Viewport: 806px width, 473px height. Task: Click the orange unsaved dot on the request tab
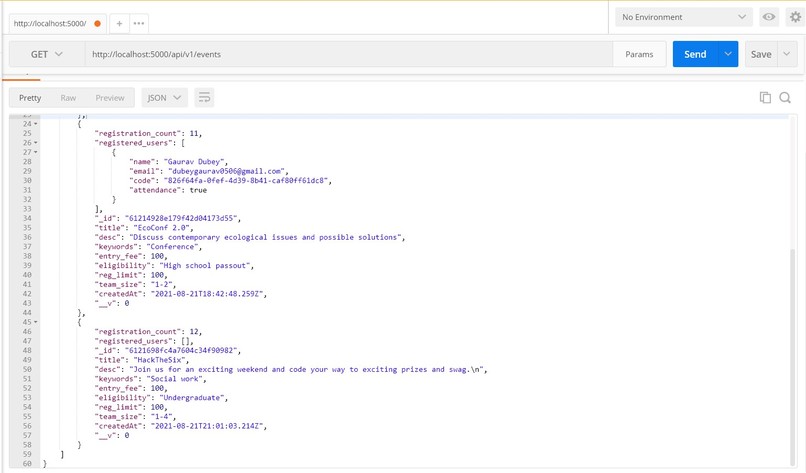point(97,24)
